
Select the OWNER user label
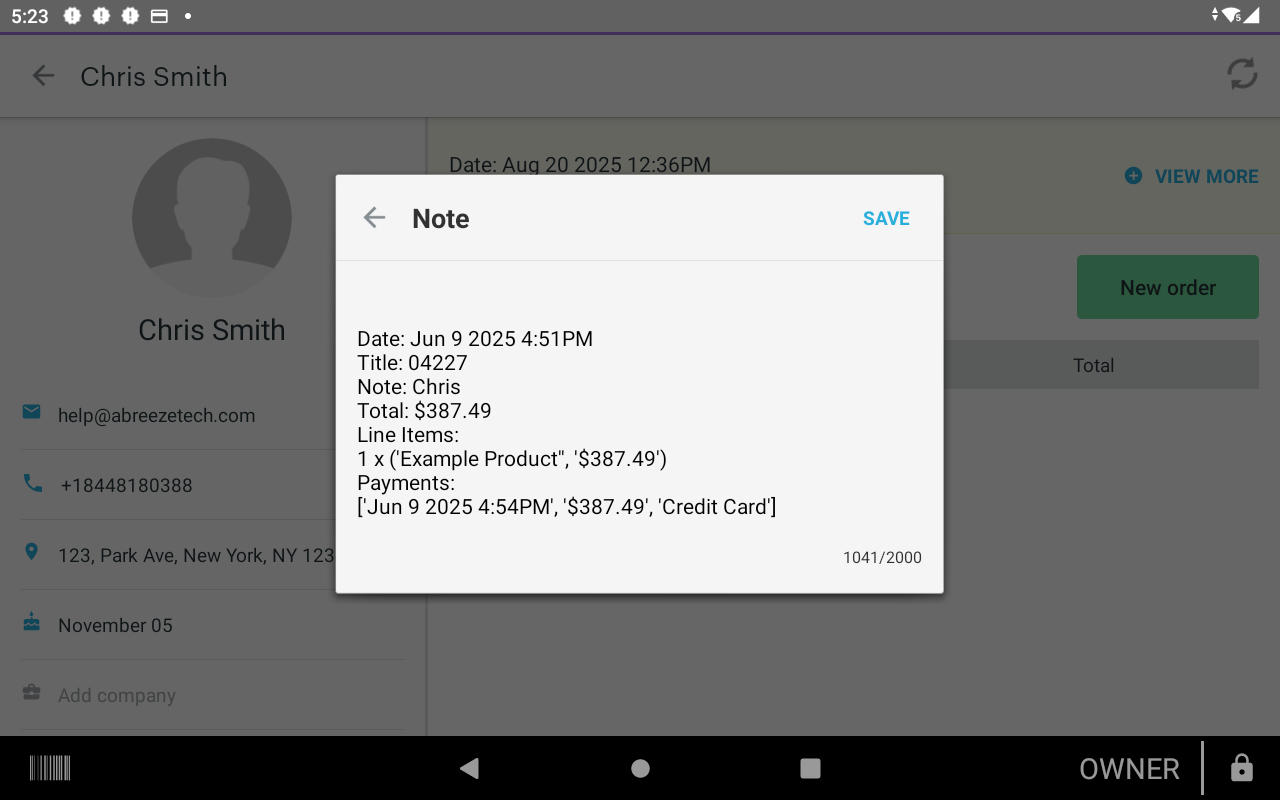click(x=1129, y=769)
